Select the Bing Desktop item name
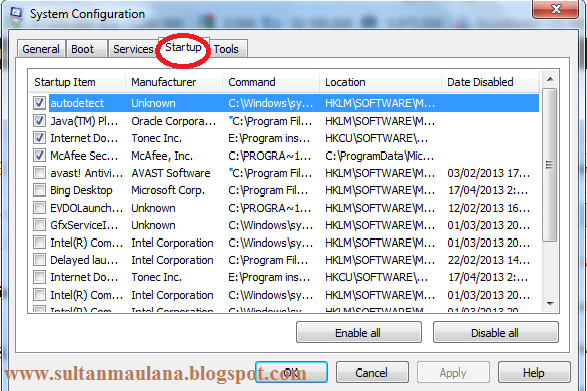This screenshot has height=391, width=587. pos(81,190)
